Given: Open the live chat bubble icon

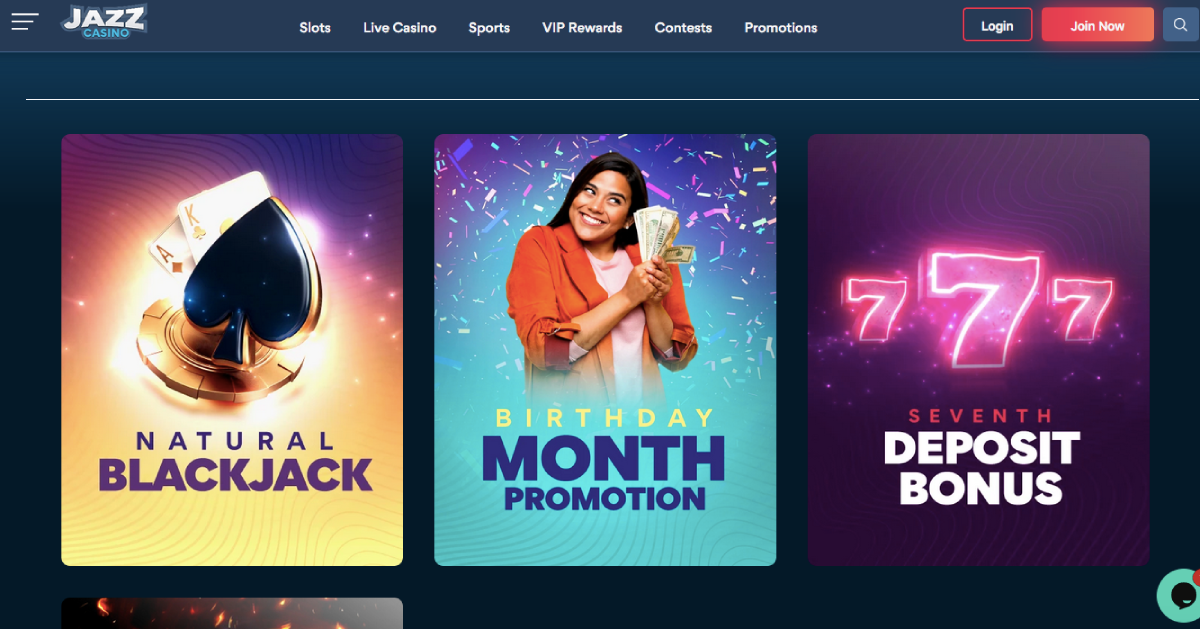Looking at the screenshot, I should [x=1180, y=595].
